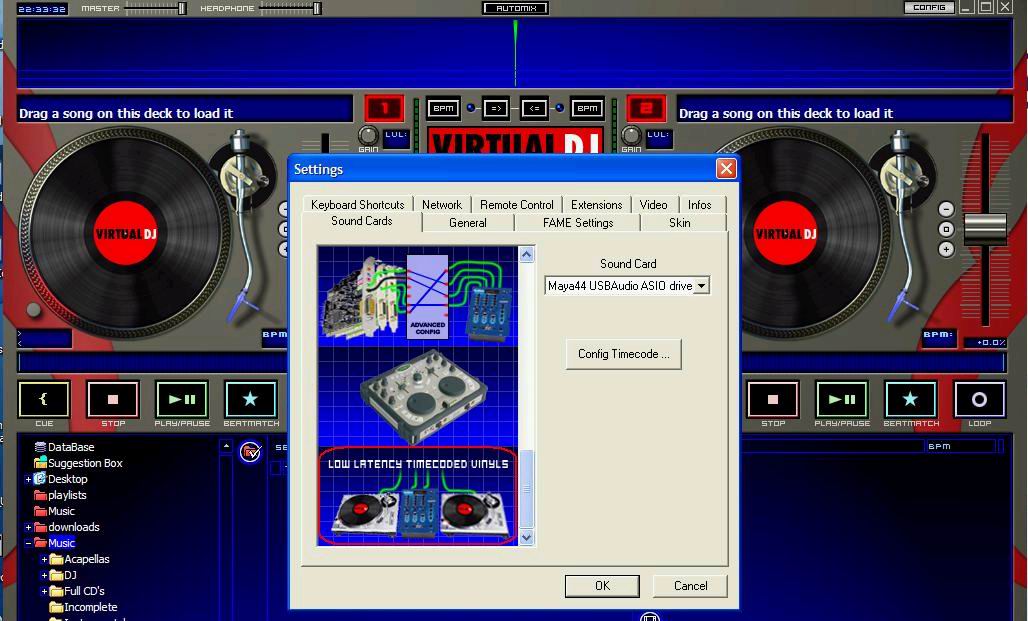Expand the Full CD's folder node
Image resolution: width=1028 pixels, height=621 pixels.
(x=44, y=591)
